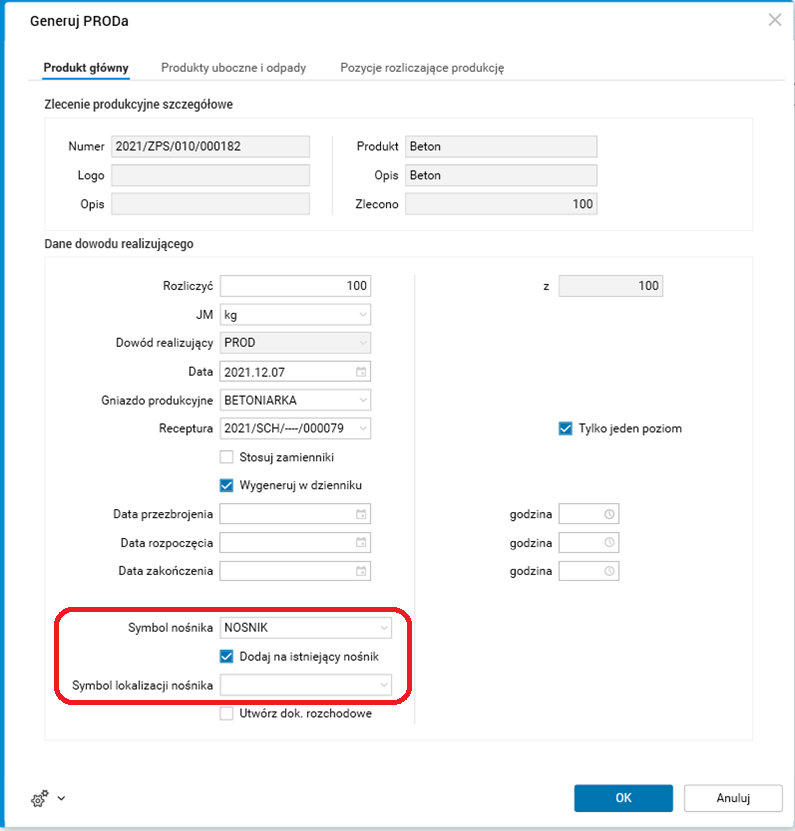Toggle Dodaj na istniejący nośnik checkbox
Viewport: 795px width, 831px height.
click(227, 656)
